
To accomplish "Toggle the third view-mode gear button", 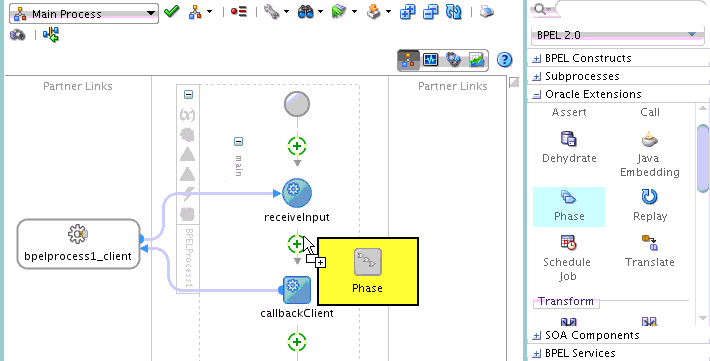I will (453, 60).
